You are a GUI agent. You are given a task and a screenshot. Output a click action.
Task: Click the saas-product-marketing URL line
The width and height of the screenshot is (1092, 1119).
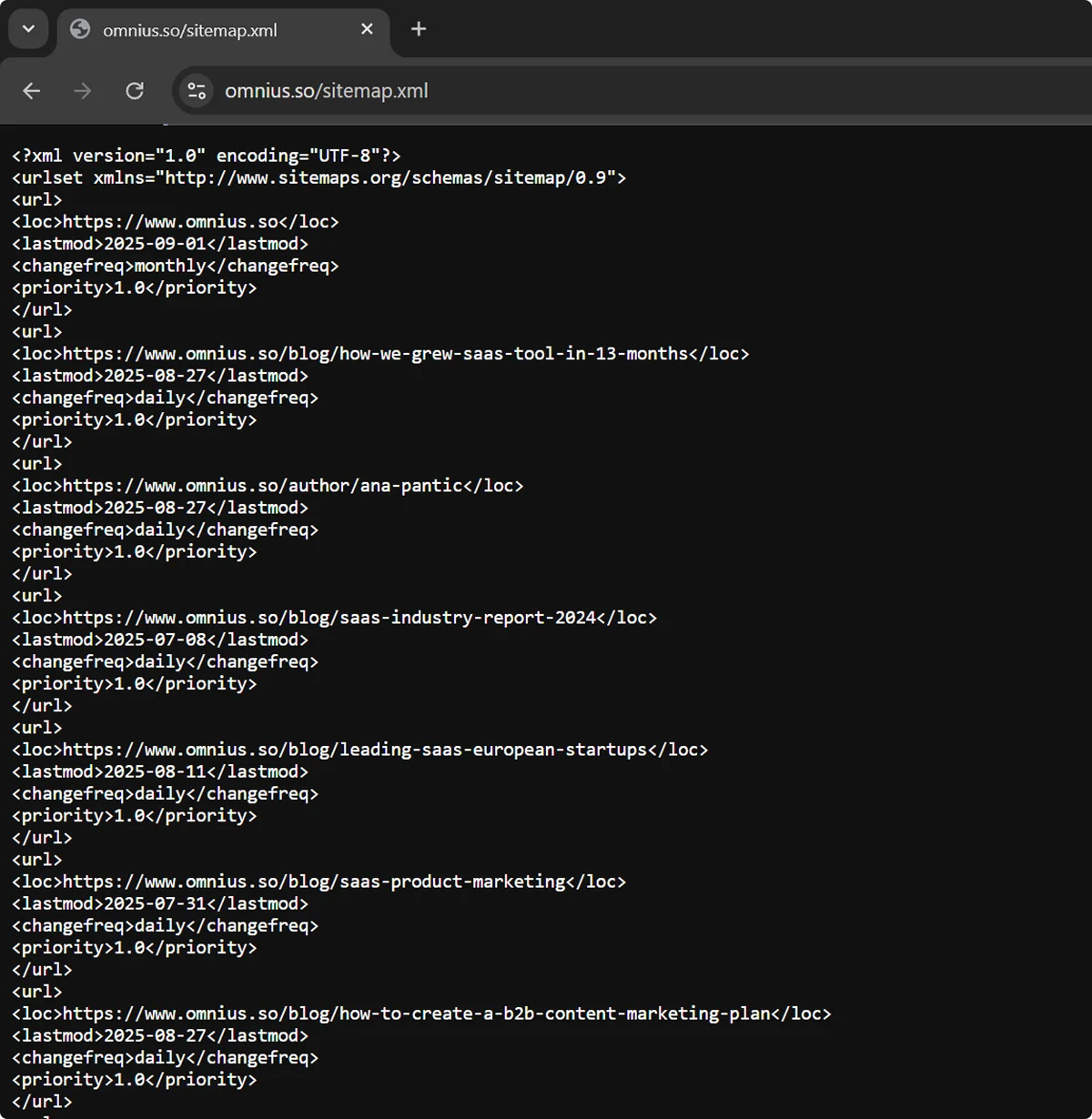coord(318,882)
